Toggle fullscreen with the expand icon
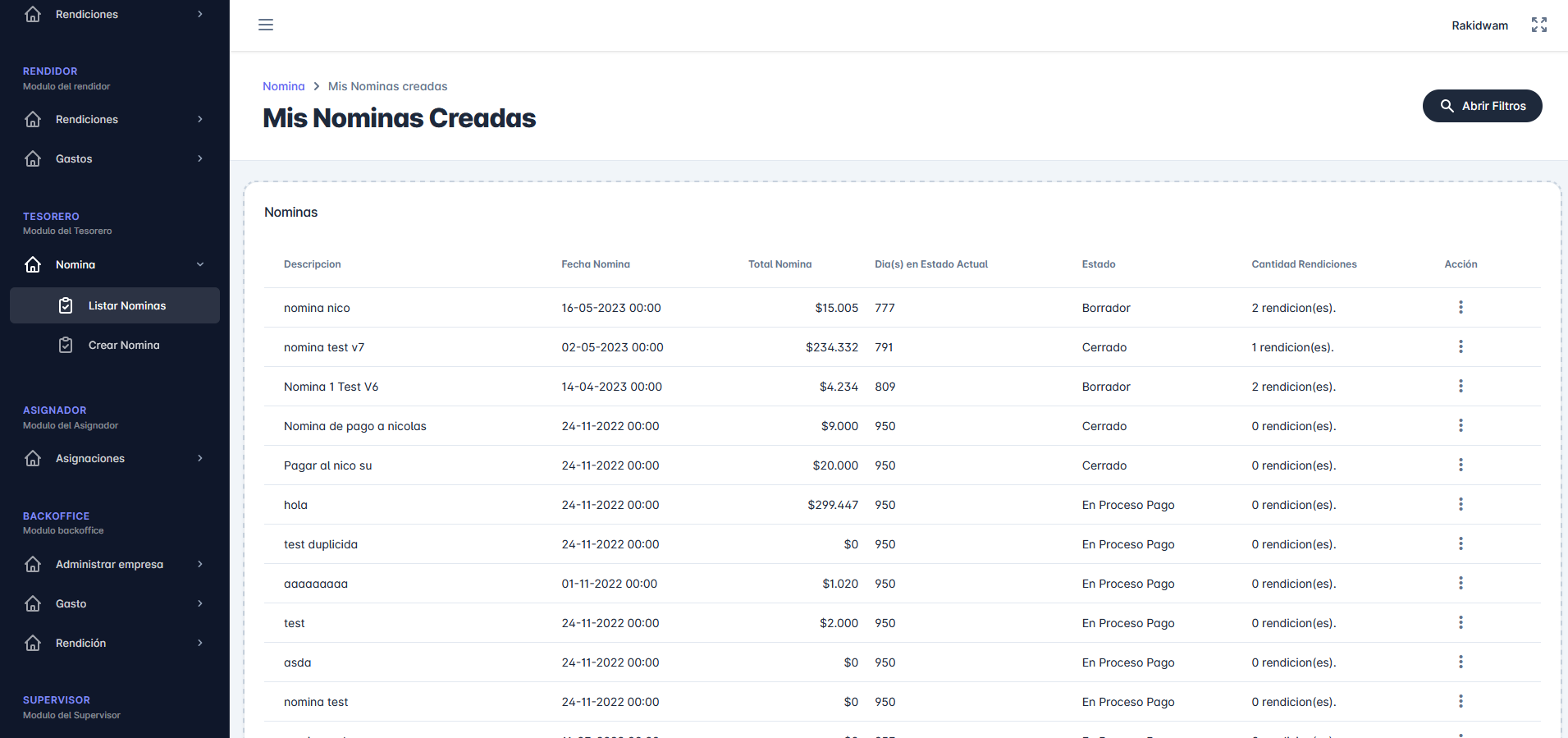The height and width of the screenshot is (738, 1568). click(1538, 25)
